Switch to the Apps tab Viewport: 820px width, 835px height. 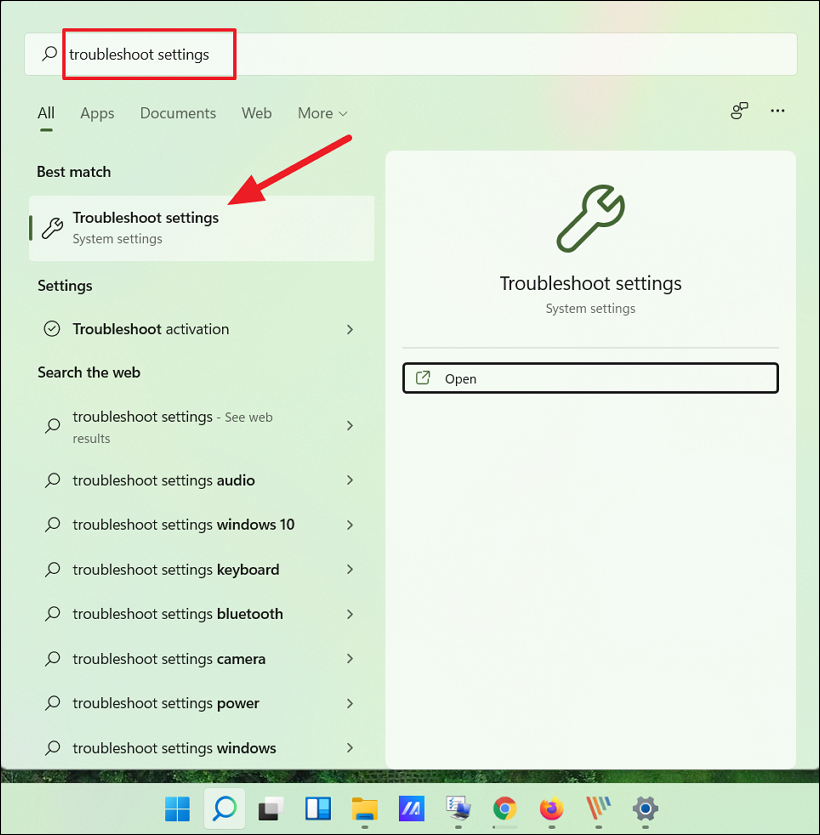[x=97, y=113]
